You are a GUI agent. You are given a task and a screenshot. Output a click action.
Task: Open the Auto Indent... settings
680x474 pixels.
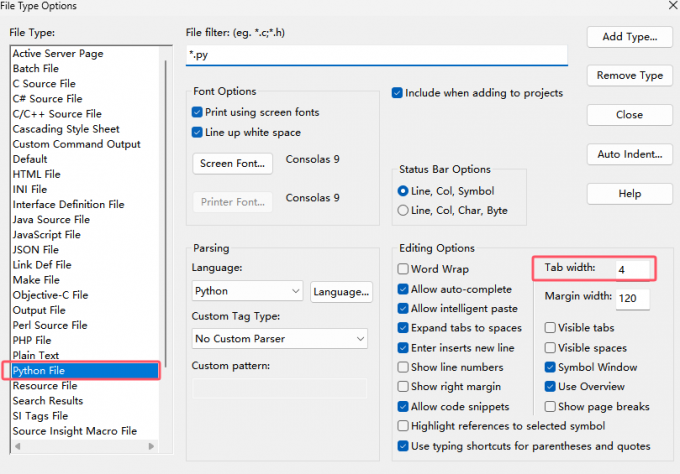(629, 154)
